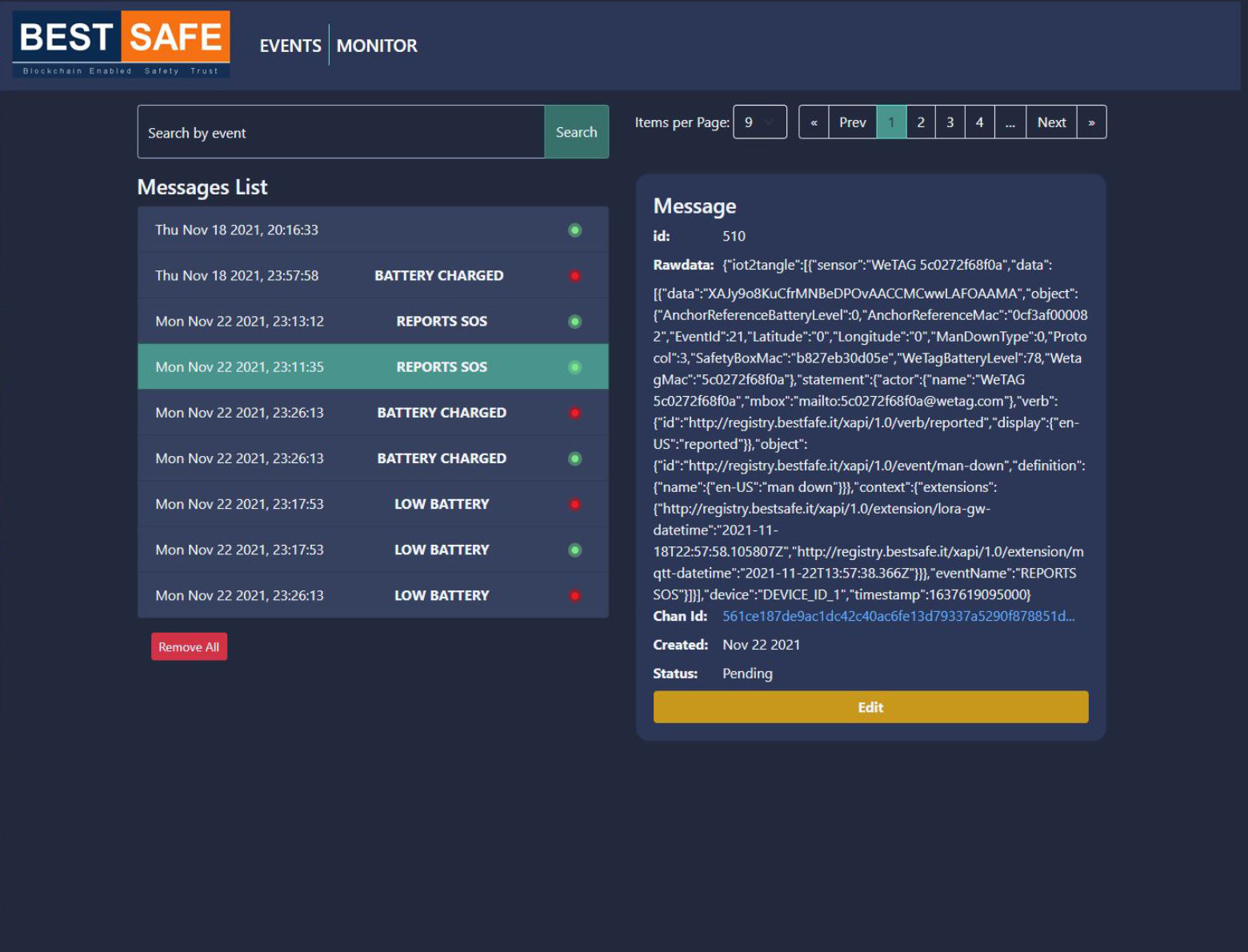Click green status dot on 23:13:12 message

[574, 322]
